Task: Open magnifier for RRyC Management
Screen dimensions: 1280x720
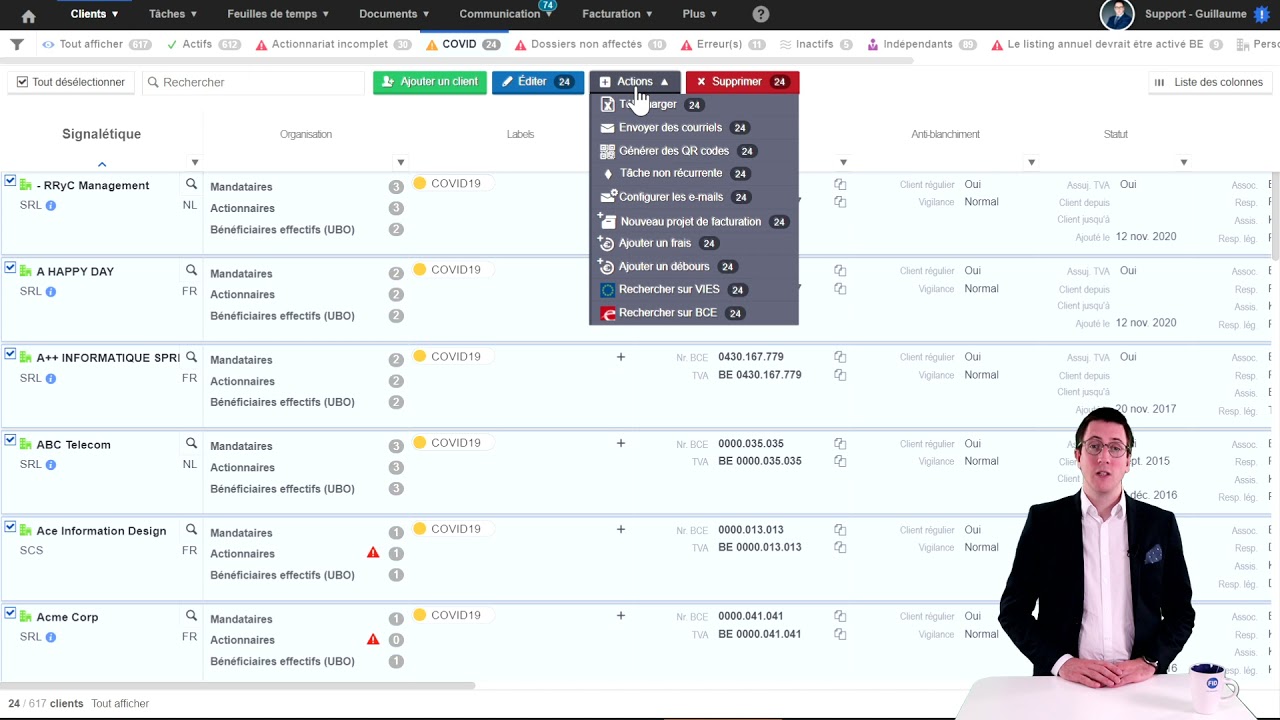Action: click(191, 184)
